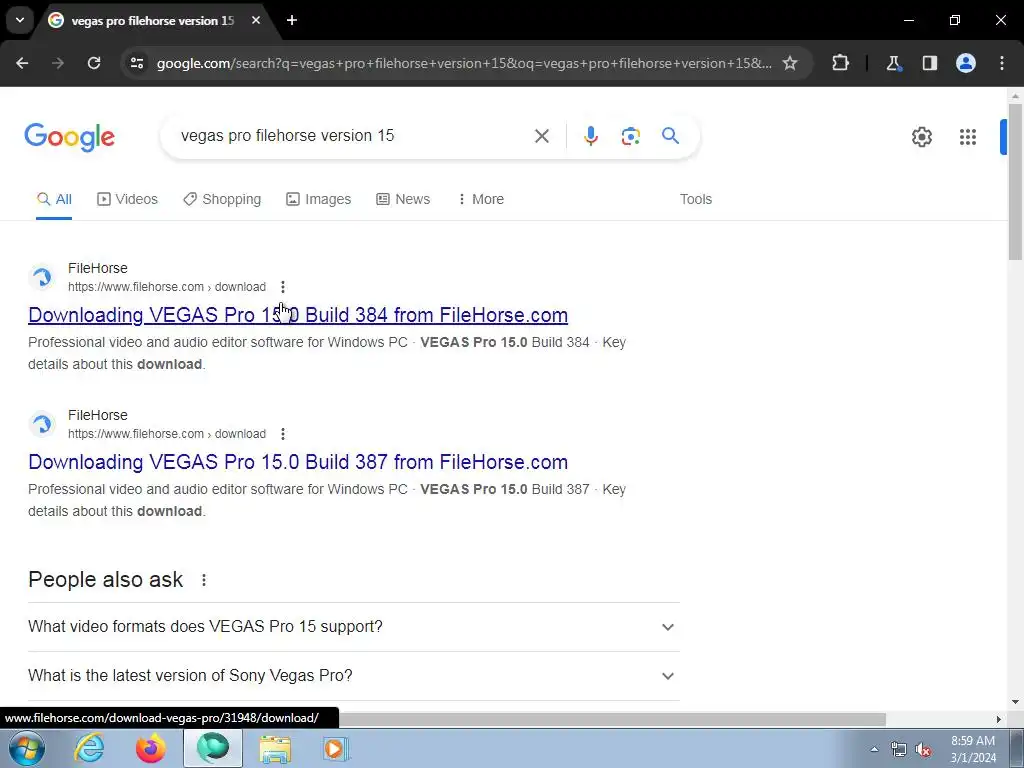The width and height of the screenshot is (1024, 768).
Task: Close the vegas pro filehorse tab
Action: (256, 20)
